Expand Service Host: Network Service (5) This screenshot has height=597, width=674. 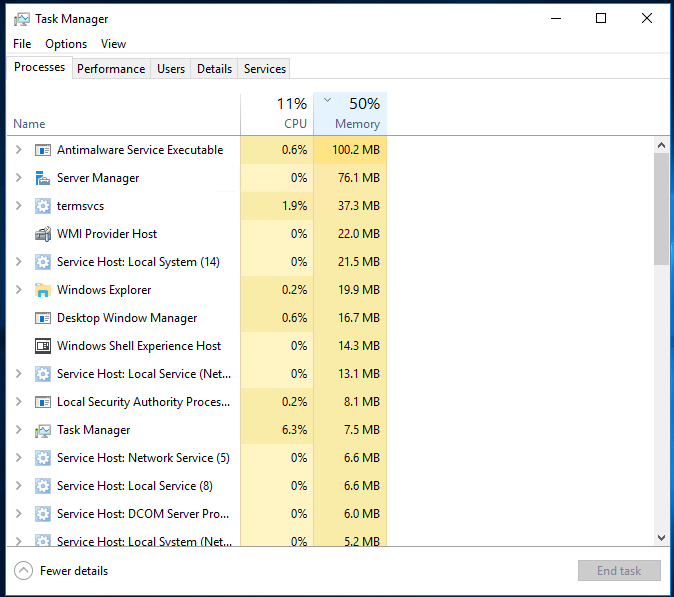(x=18, y=458)
